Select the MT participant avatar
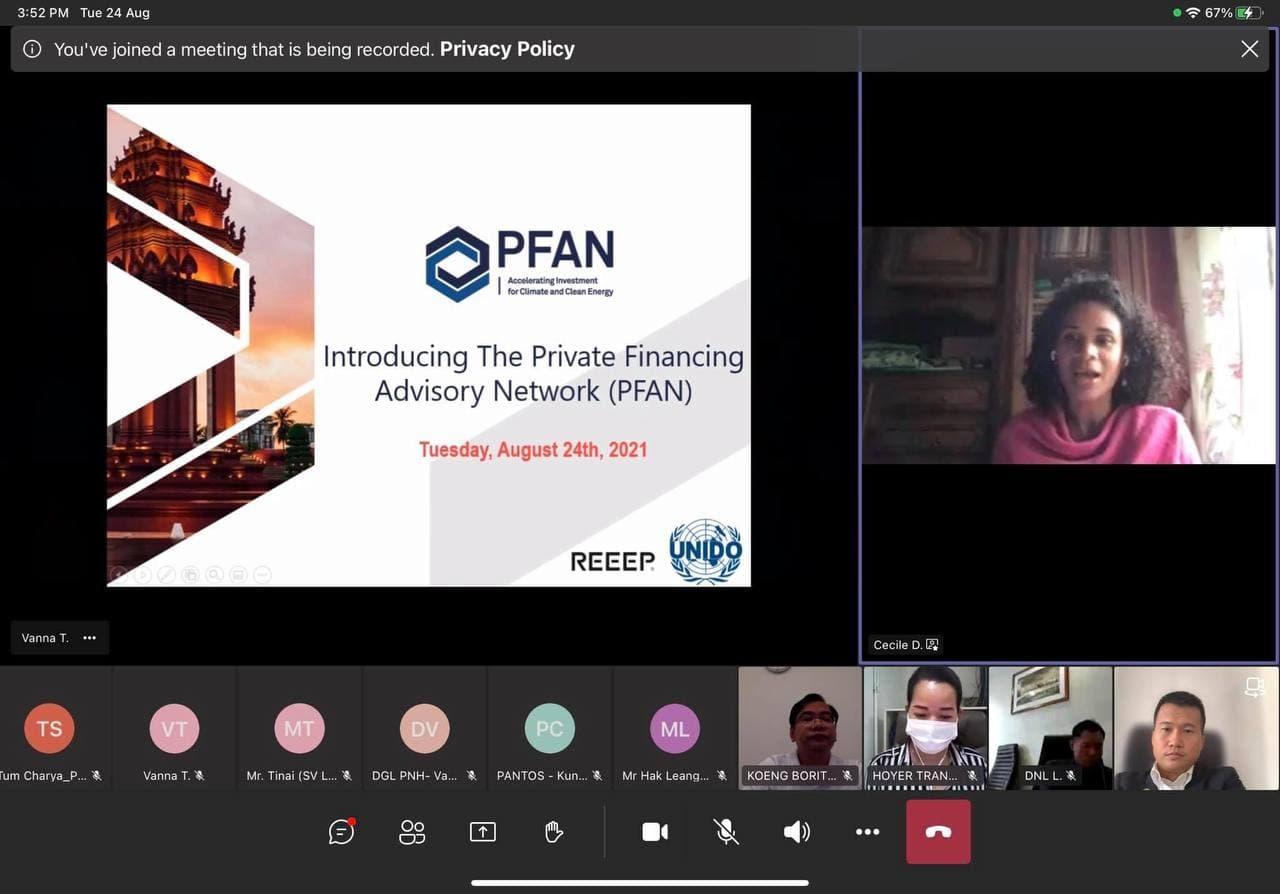This screenshot has width=1280, height=894. coord(299,729)
